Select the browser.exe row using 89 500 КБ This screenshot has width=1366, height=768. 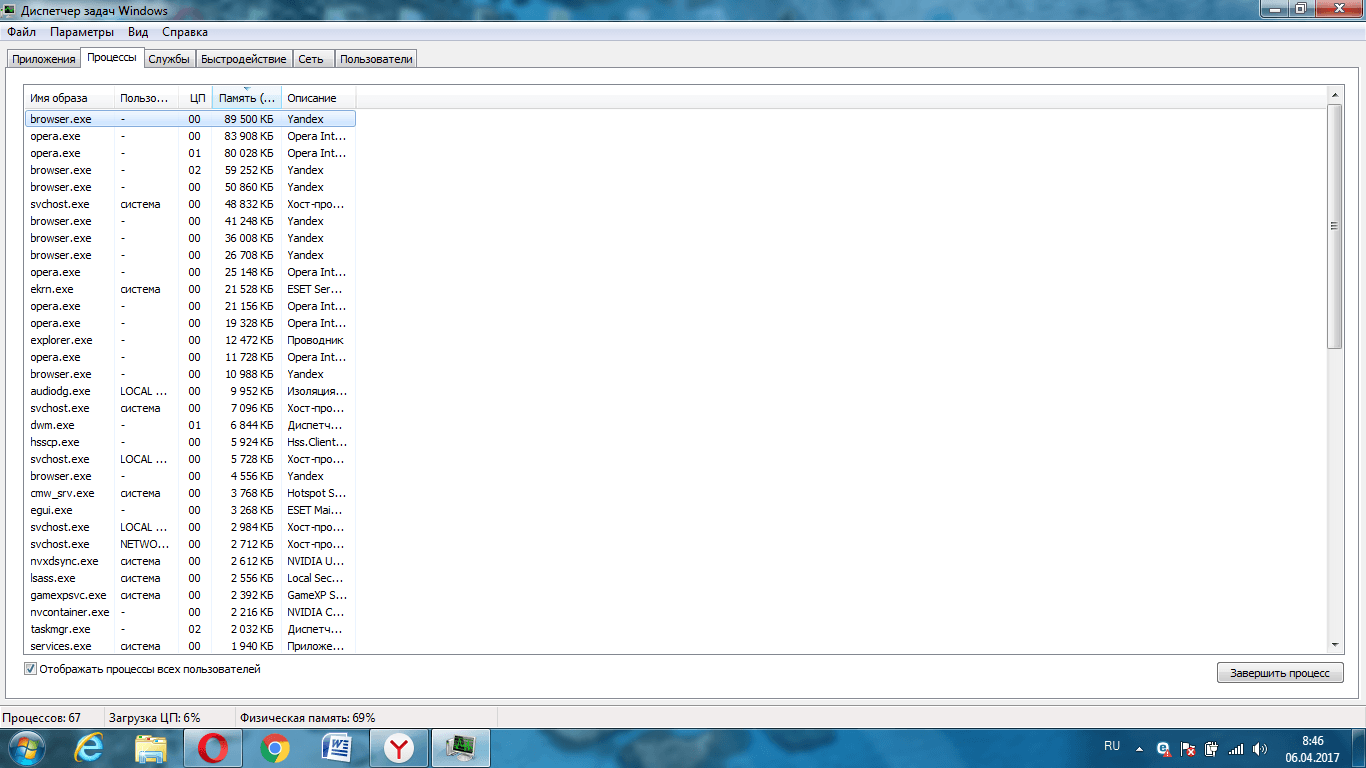[190, 119]
